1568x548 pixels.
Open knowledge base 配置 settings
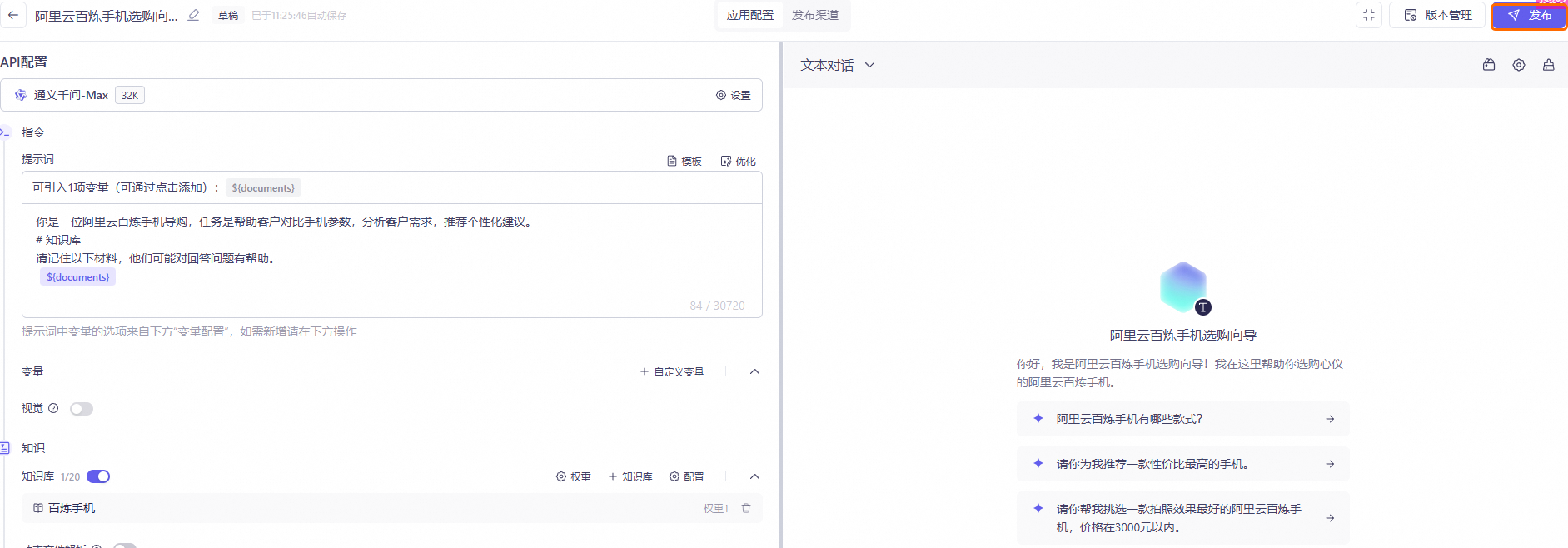click(x=687, y=476)
